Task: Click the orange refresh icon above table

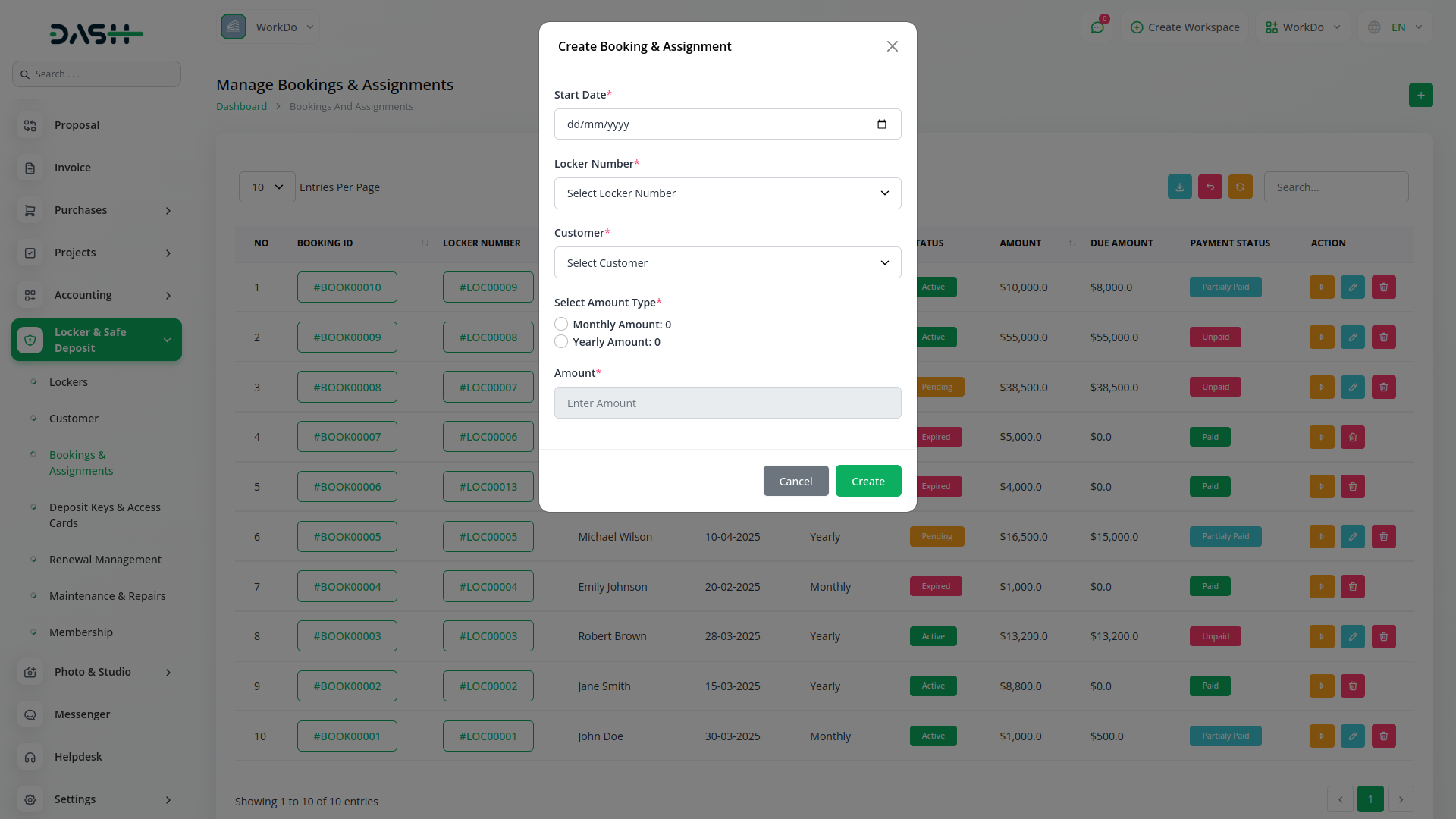Action: tap(1240, 187)
